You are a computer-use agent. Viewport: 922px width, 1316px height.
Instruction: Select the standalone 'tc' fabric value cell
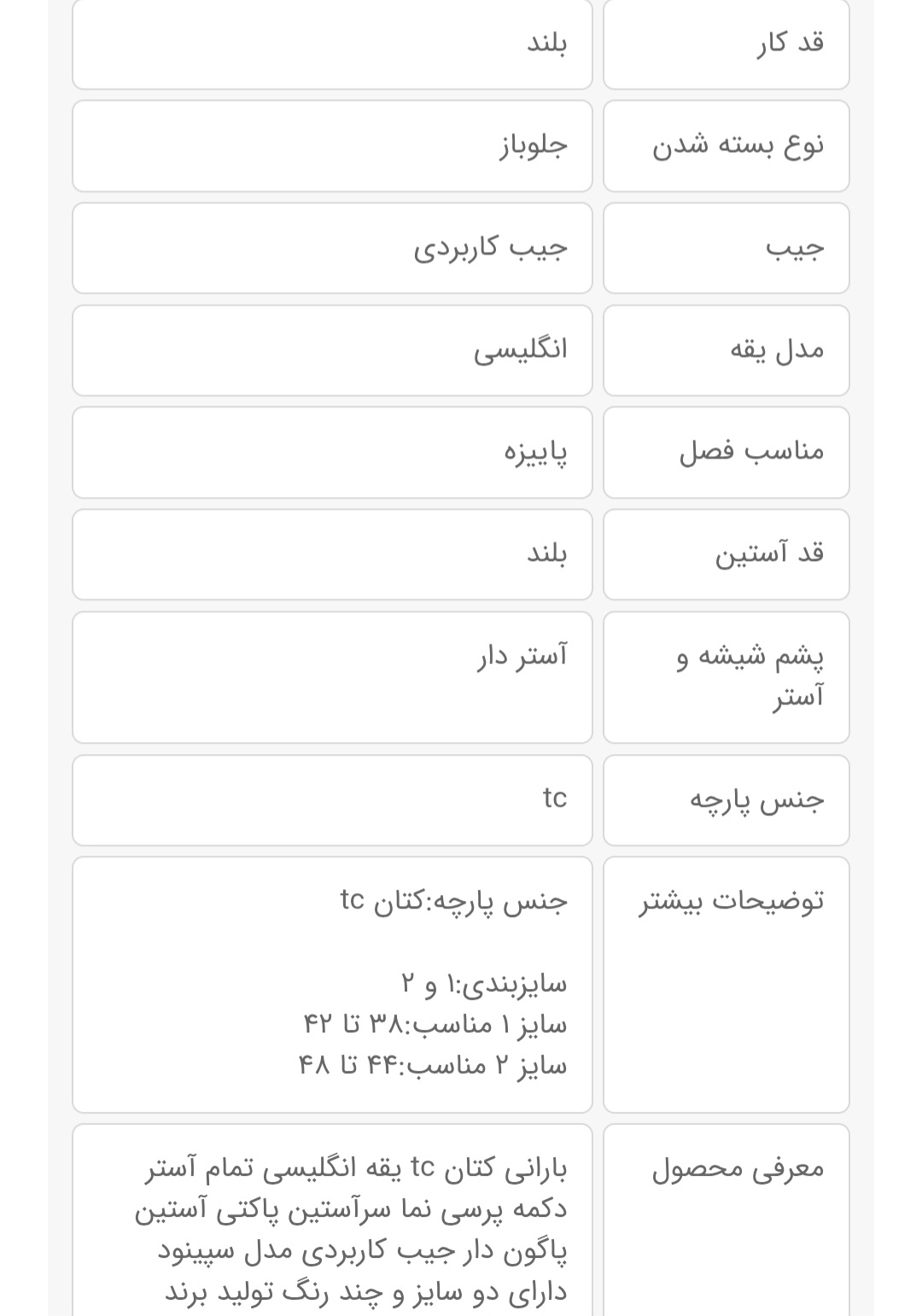pos(332,799)
